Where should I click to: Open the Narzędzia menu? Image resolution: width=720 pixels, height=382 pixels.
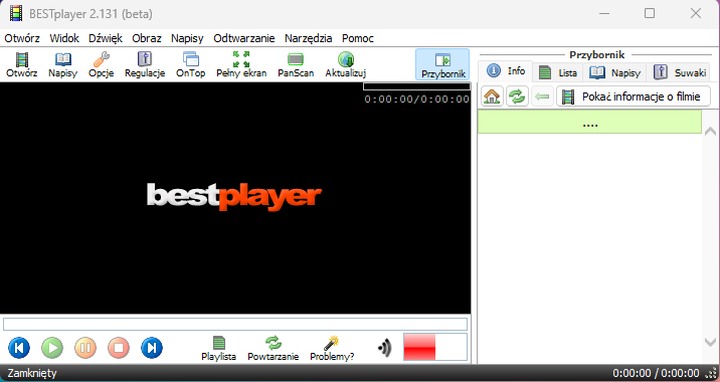tap(308, 39)
